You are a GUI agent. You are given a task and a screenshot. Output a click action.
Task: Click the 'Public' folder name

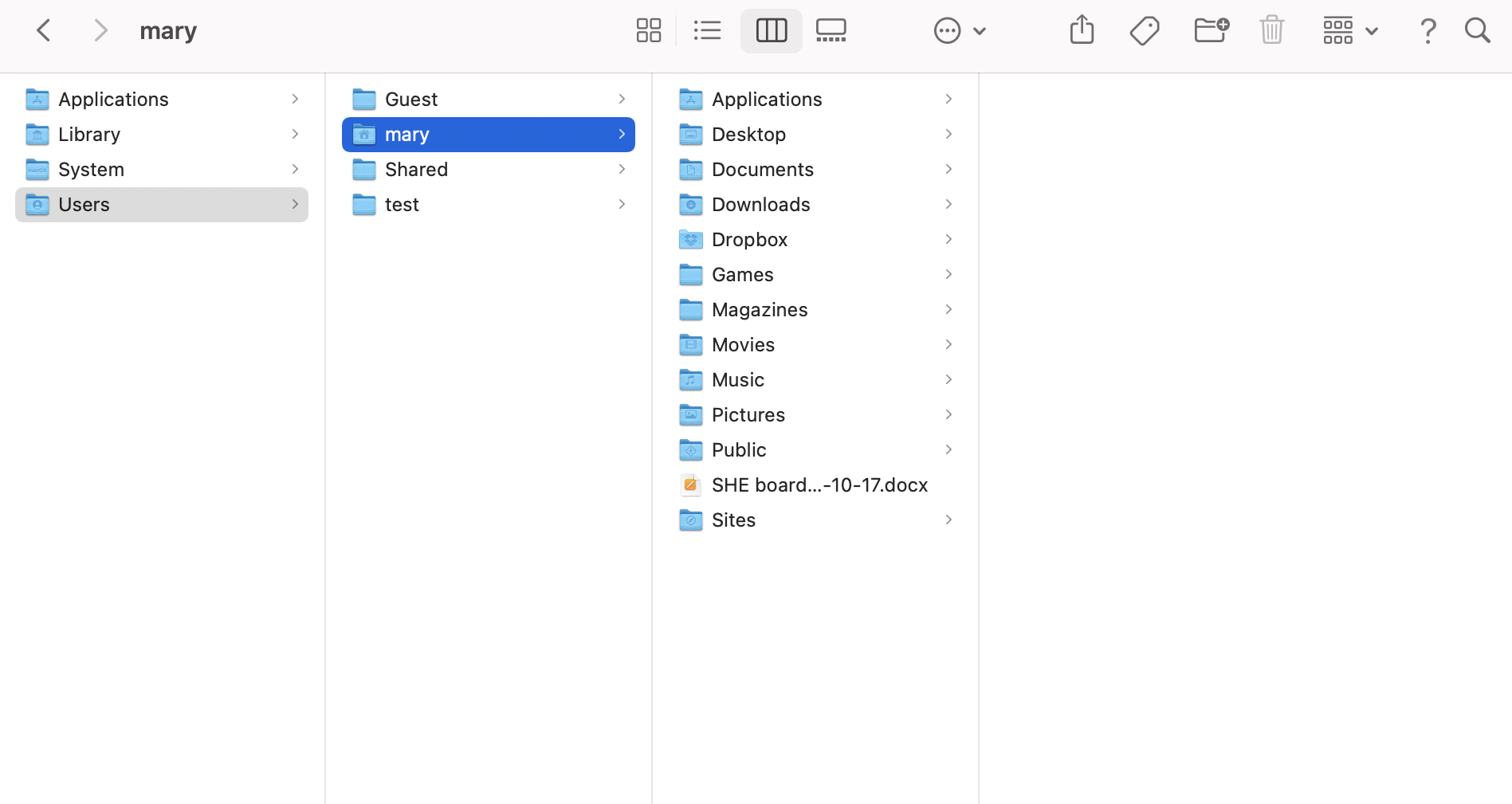pyautogui.click(x=739, y=450)
